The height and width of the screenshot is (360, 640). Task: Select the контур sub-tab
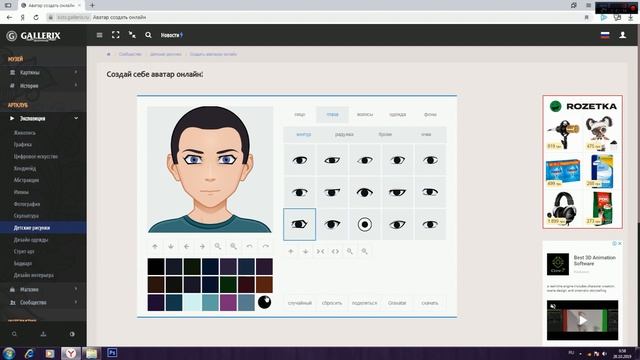pos(304,134)
